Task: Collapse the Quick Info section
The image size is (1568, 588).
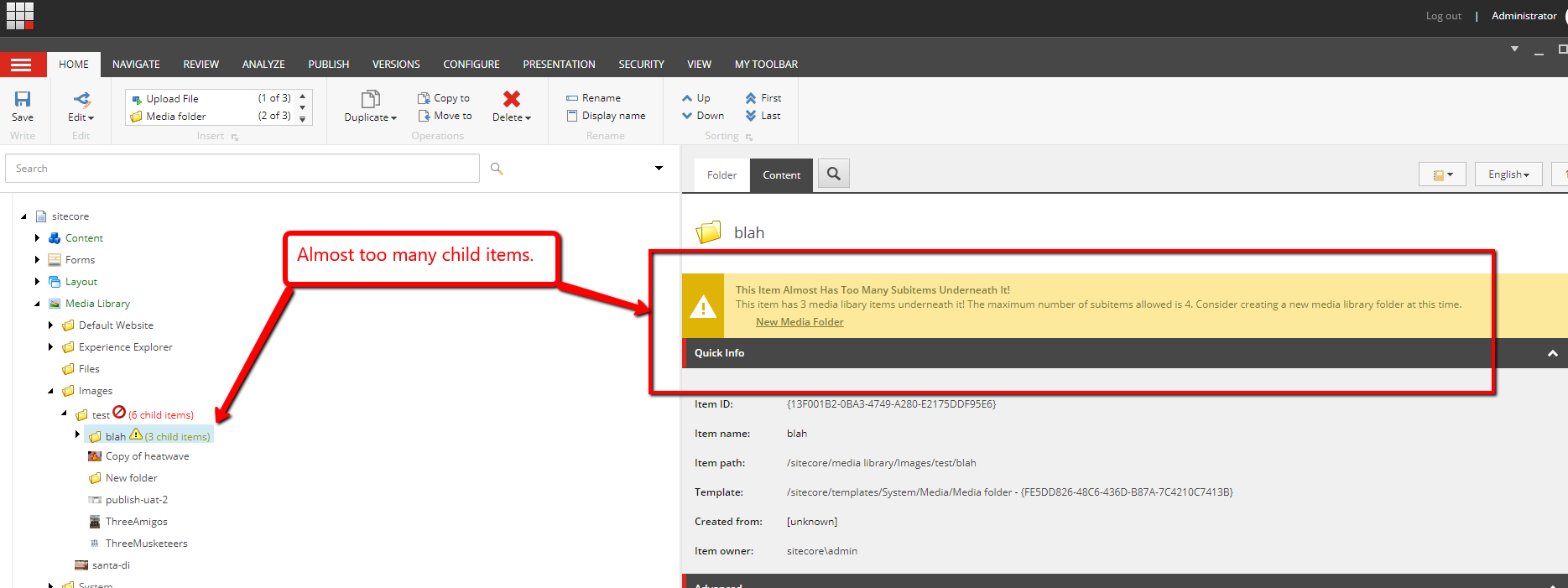Action: pos(1552,353)
